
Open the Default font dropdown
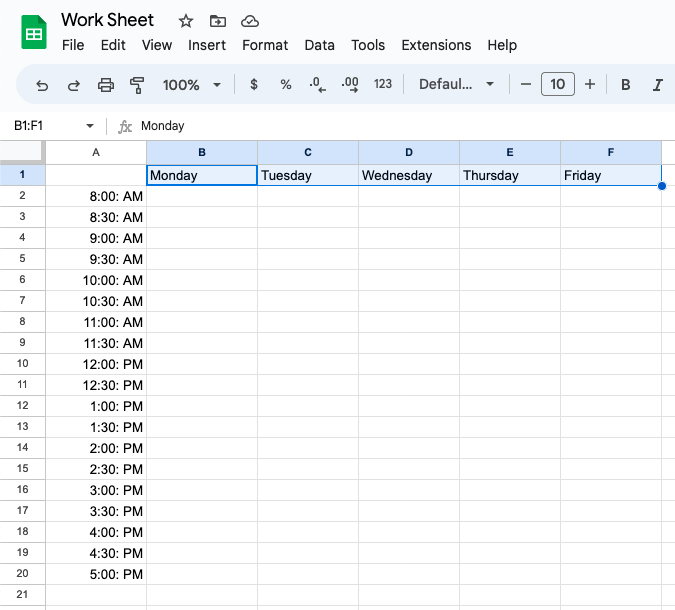(x=456, y=84)
